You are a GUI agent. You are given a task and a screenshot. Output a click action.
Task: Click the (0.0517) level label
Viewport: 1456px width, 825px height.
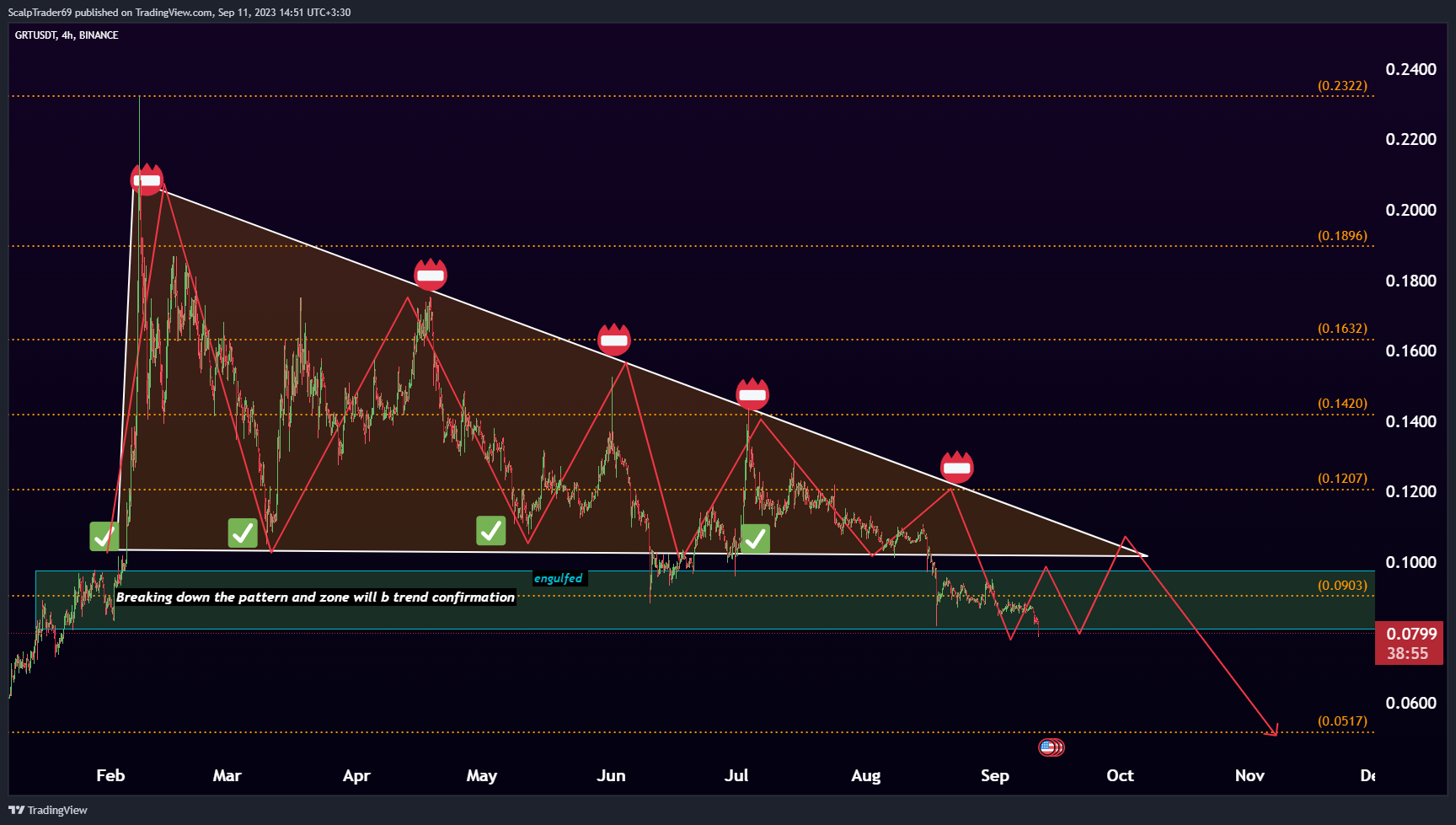pos(1343,721)
